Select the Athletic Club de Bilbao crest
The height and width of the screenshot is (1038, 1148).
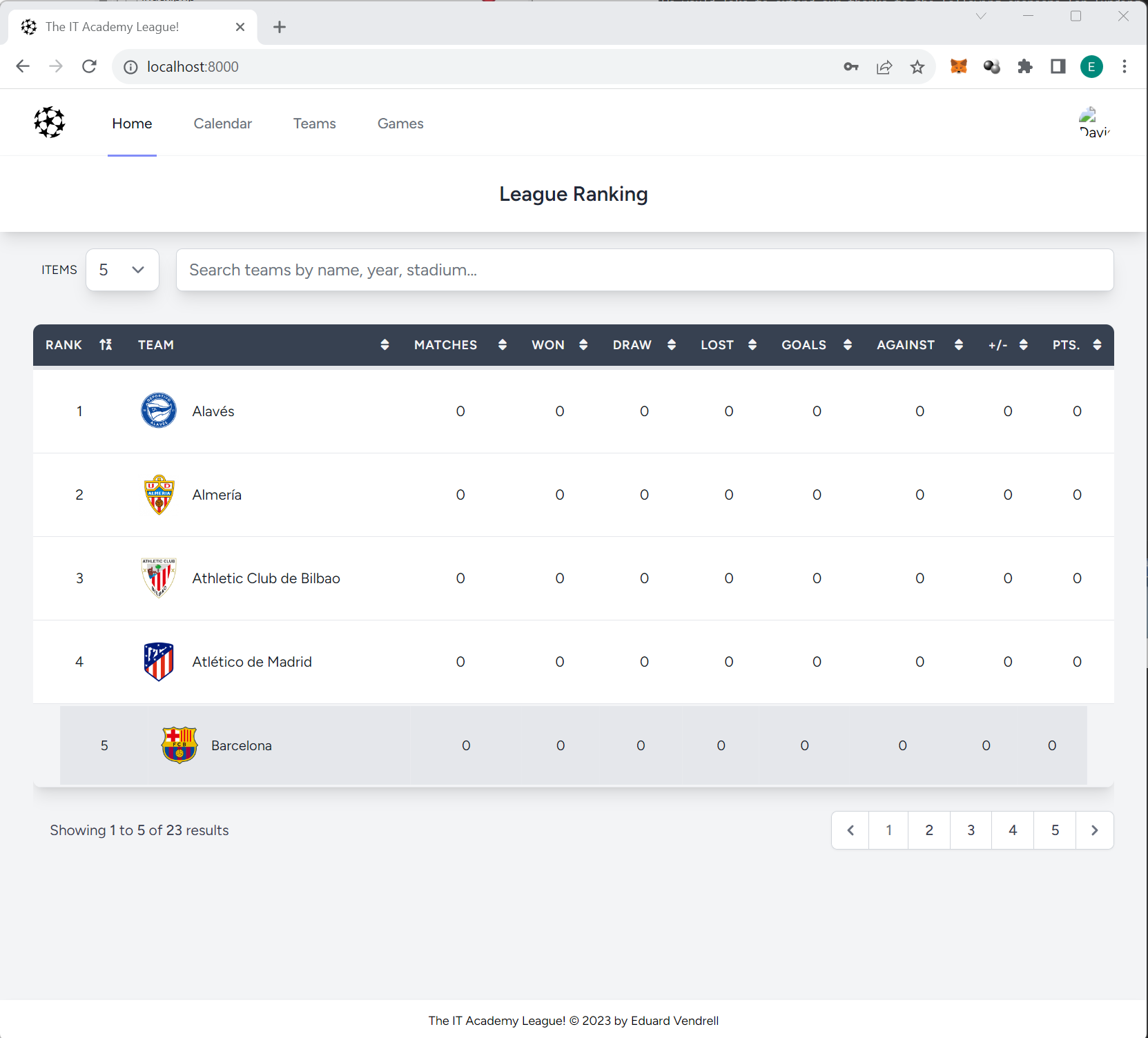[x=158, y=578]
